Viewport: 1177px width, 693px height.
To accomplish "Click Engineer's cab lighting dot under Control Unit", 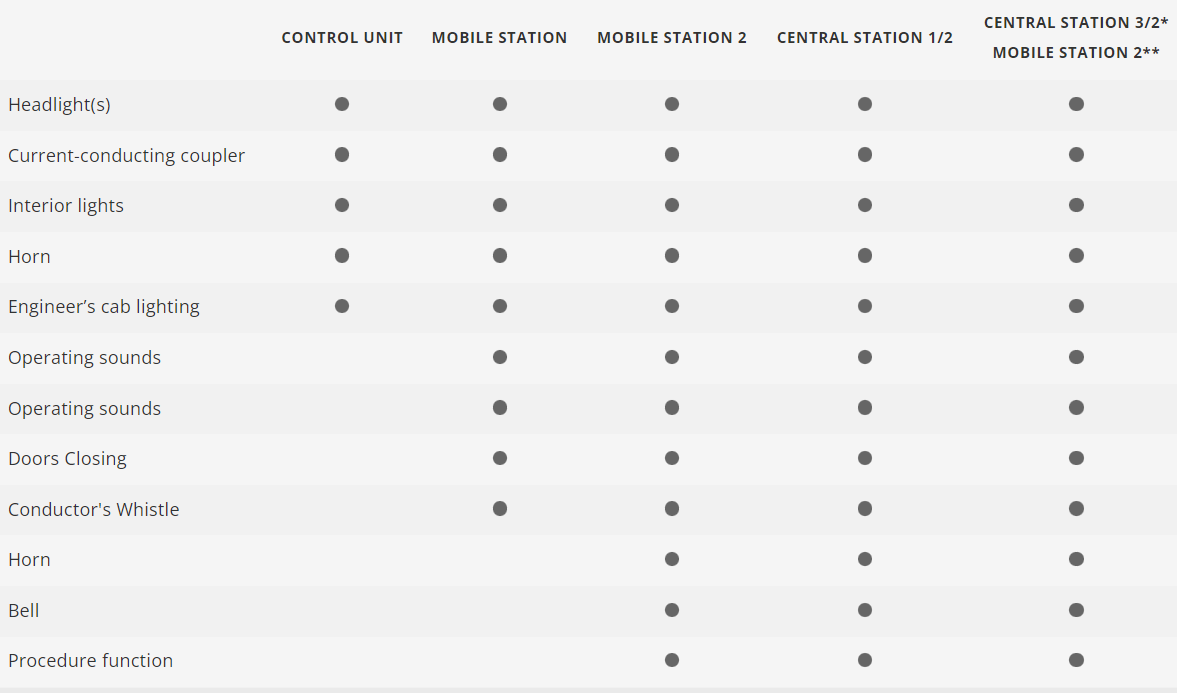I will click(342, 306).
